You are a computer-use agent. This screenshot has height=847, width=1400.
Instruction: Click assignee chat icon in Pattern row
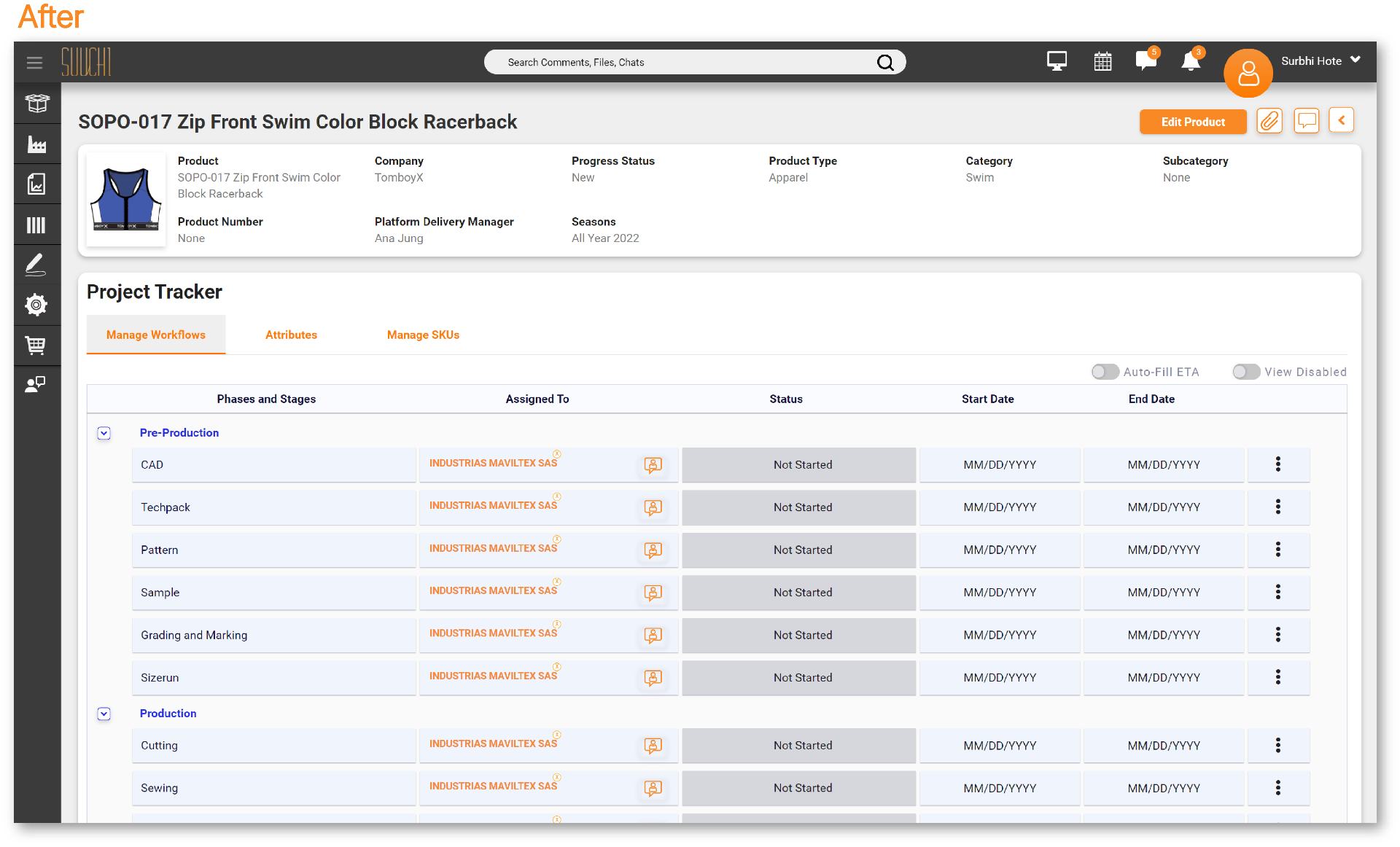653,550
